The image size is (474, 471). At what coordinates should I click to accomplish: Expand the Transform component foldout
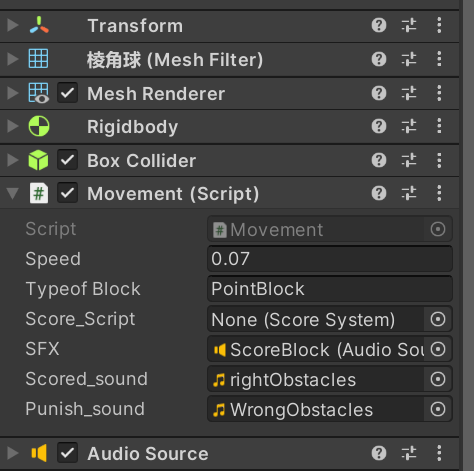coord(13,25)
